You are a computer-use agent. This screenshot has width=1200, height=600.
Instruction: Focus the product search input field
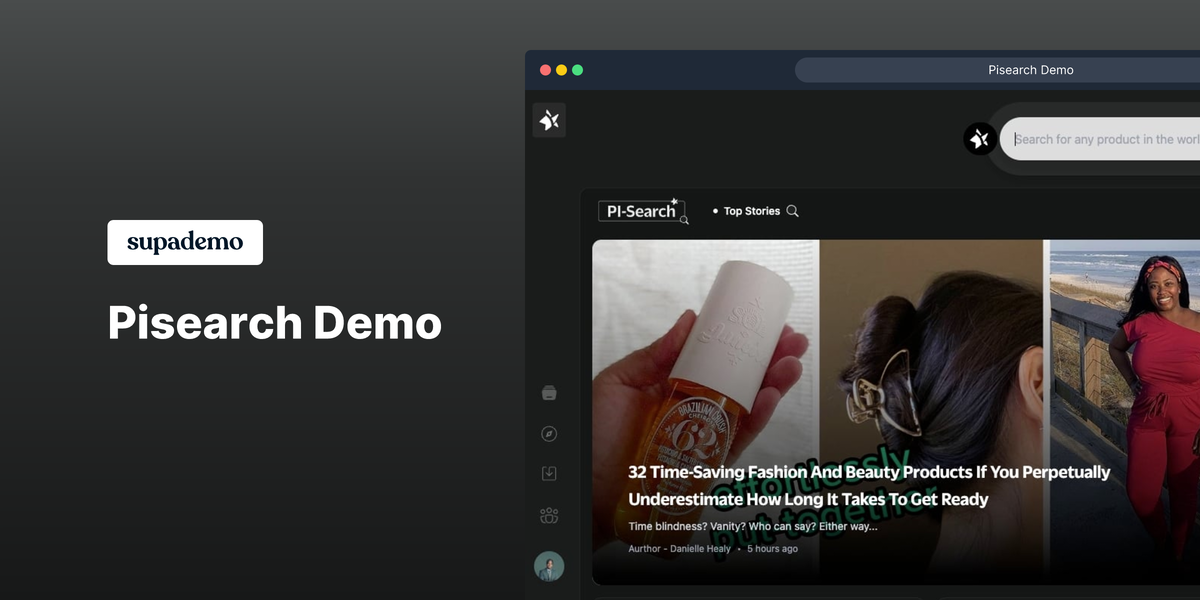tap(1100, 139)
